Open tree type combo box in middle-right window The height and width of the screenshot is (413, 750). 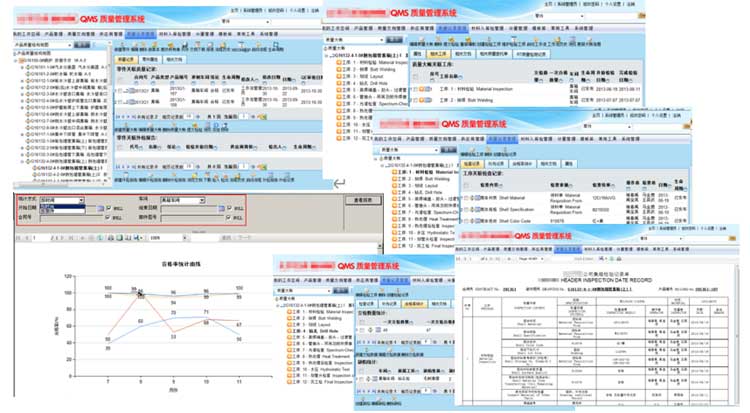(x=407, y=150)
